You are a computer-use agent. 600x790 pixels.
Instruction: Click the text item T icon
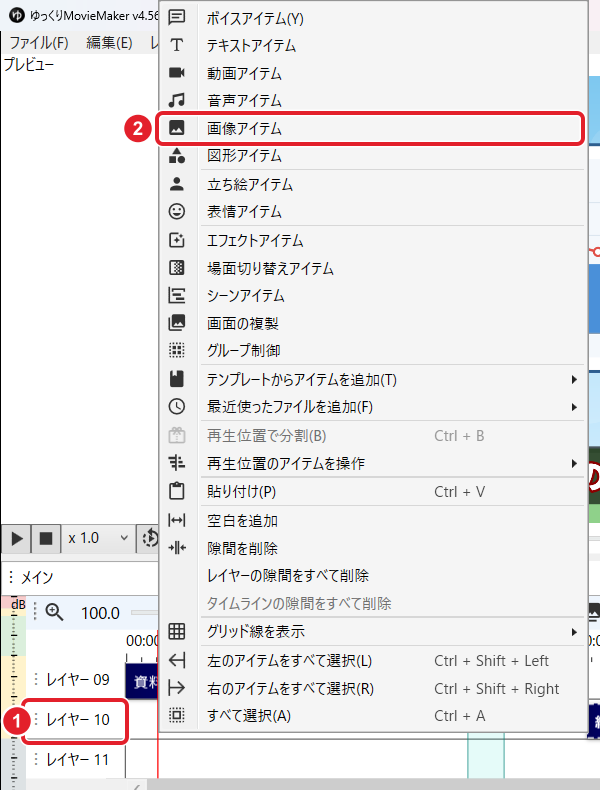(x=176, y=45)
